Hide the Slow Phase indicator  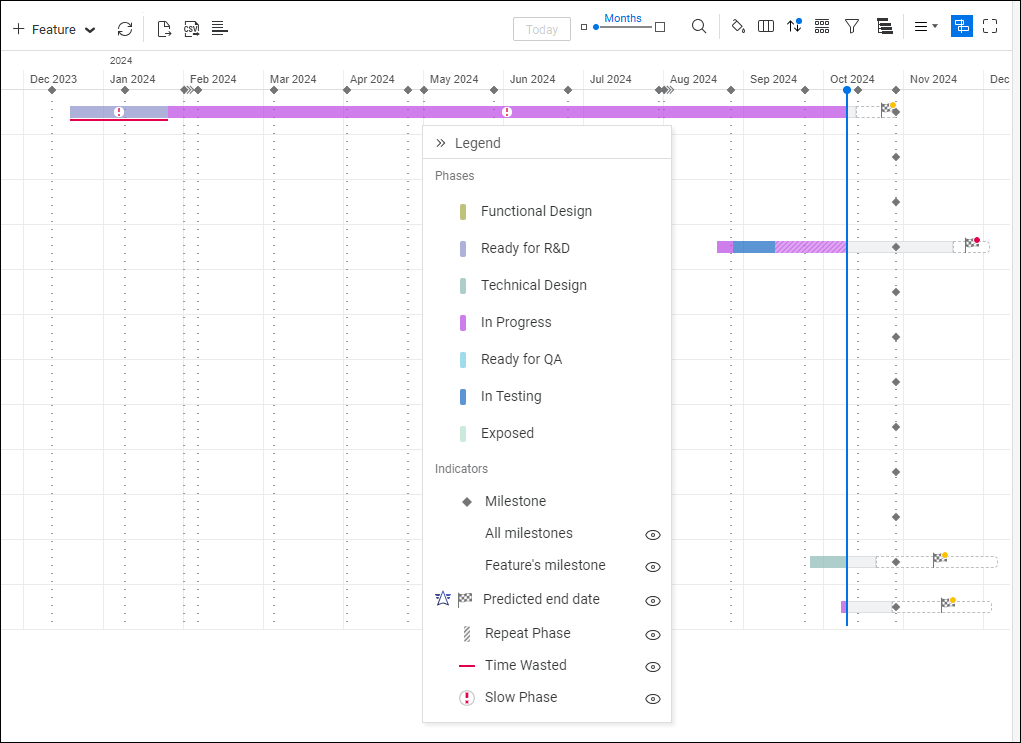coord(652,698)
